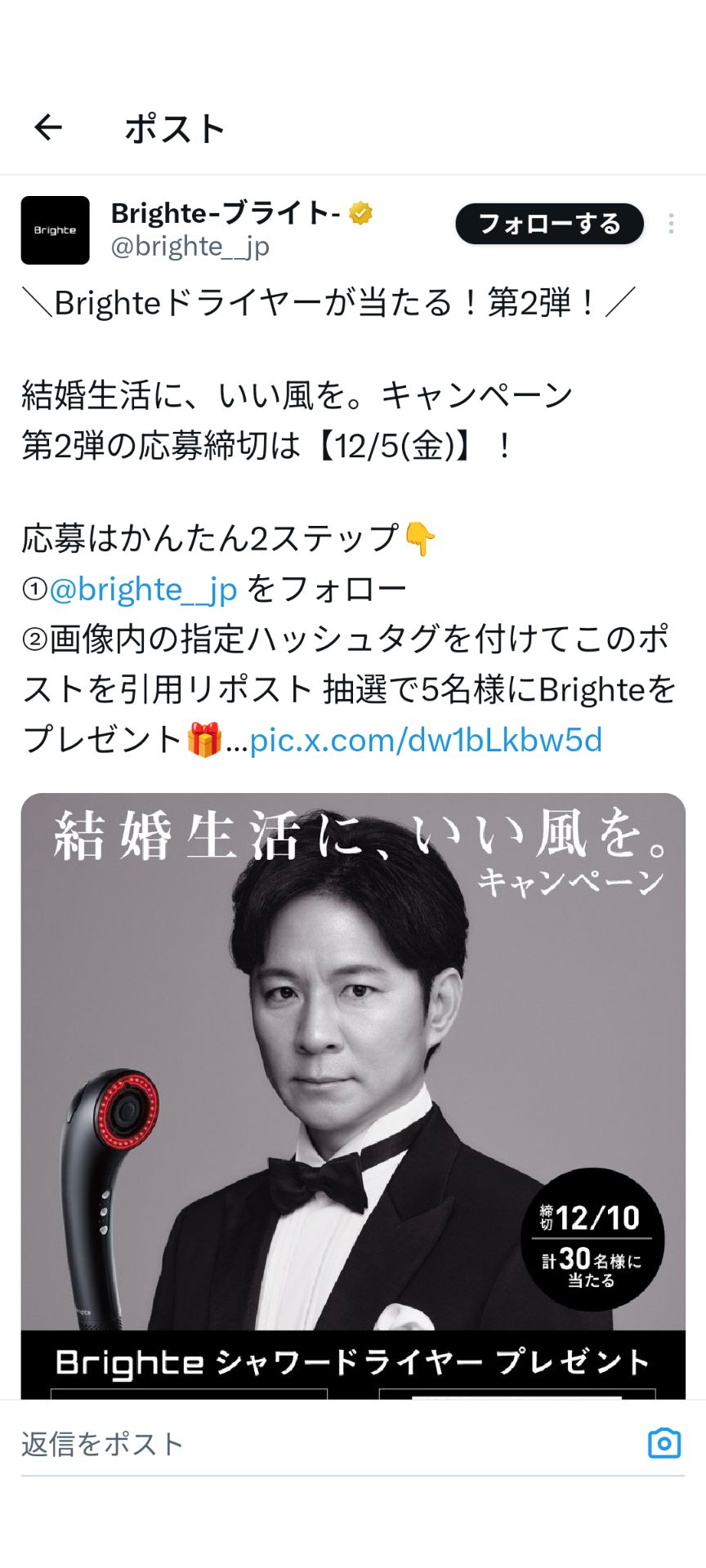706x1568 pixels.
Task: Follow the account with フォローする button
Action: pyautogui.click(x=549, y=224)
